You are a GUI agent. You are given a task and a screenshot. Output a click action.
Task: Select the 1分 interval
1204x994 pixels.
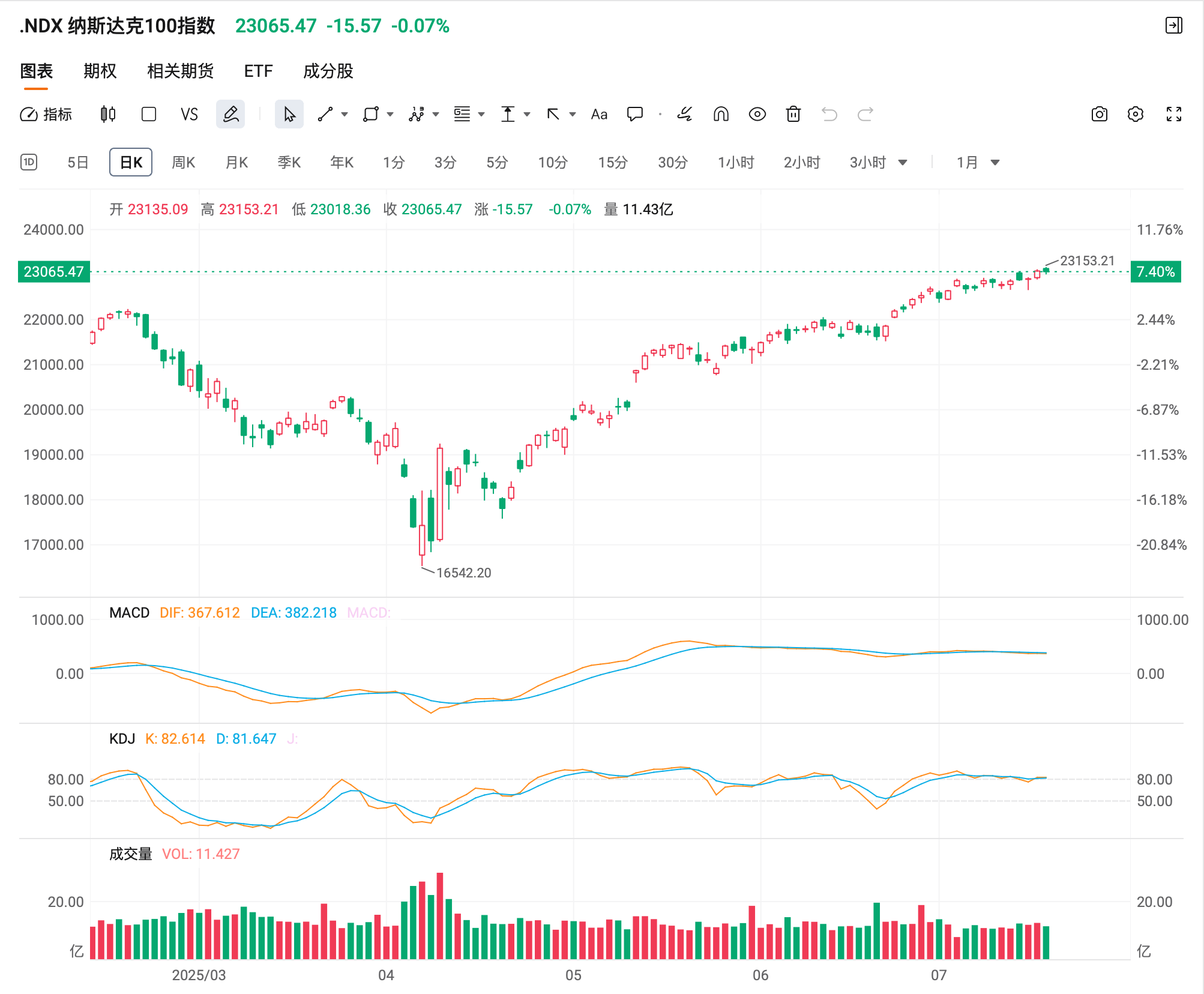[394, 162]
